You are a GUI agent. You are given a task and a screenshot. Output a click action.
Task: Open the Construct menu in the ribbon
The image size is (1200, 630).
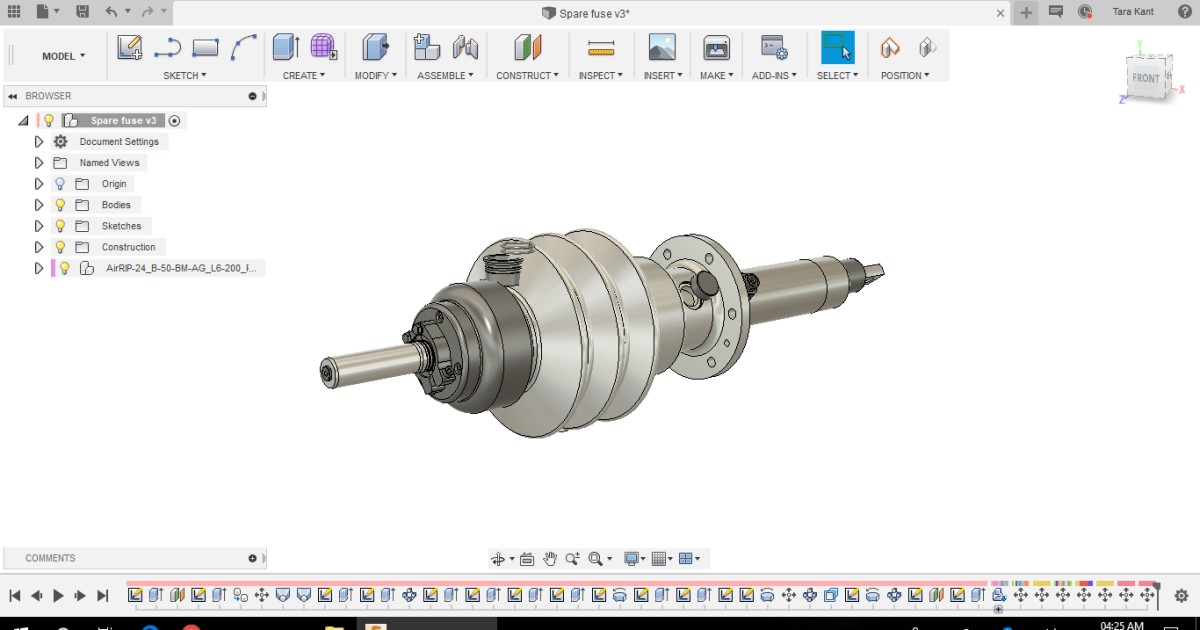tap(527, 75)
